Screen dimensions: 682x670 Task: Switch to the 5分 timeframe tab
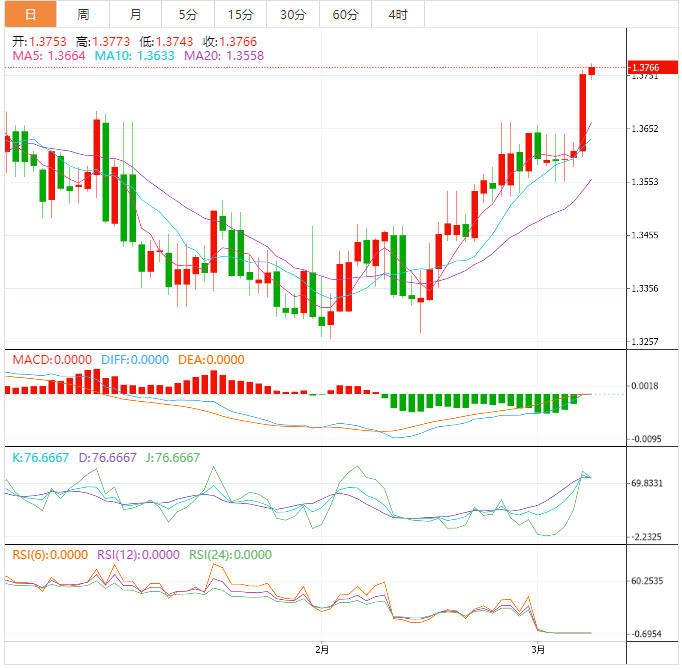pyautogui.click(x=188, y=14)
